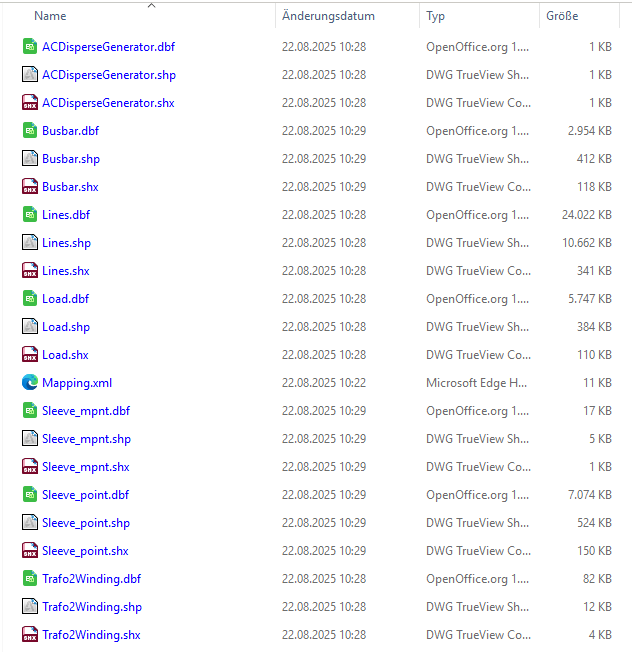The height and width of the screenshot is (652, 632).
Task: Select file name Sleeve_point.shp
Action: [x=86, y=523]
